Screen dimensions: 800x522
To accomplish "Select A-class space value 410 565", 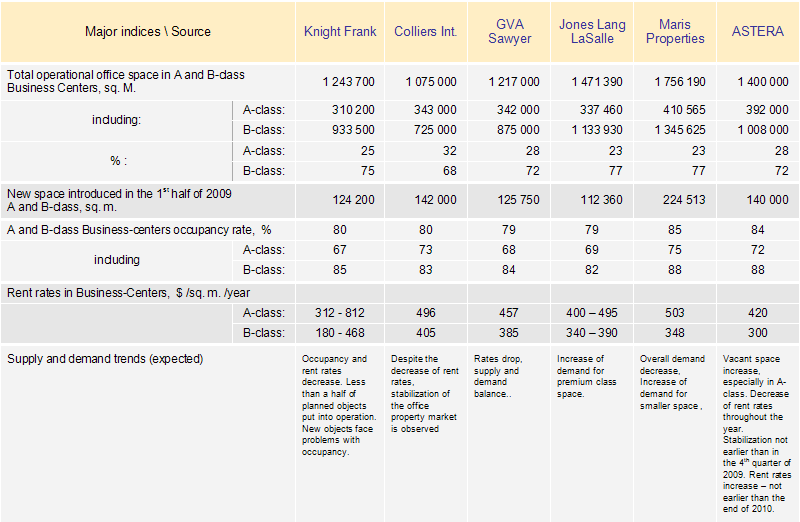I will click(x=684, y=110).
